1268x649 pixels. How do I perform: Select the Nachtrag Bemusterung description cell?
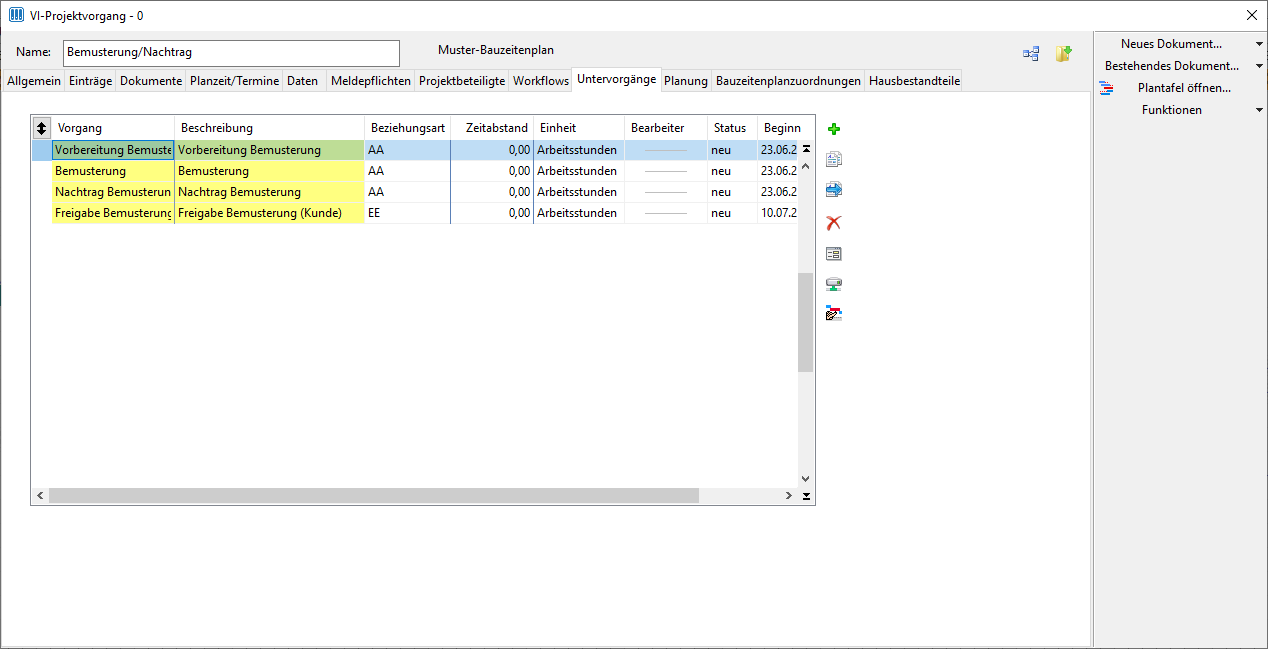point(269,192)
